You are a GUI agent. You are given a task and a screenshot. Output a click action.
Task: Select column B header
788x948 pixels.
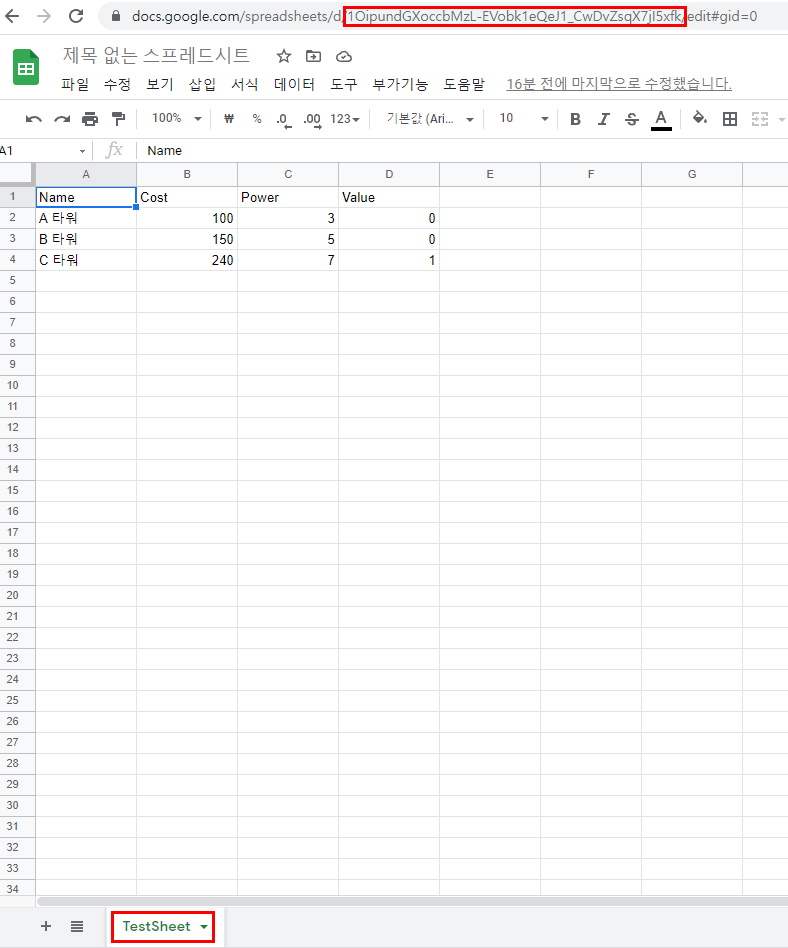pyautogui.click(x=187, y=174)
